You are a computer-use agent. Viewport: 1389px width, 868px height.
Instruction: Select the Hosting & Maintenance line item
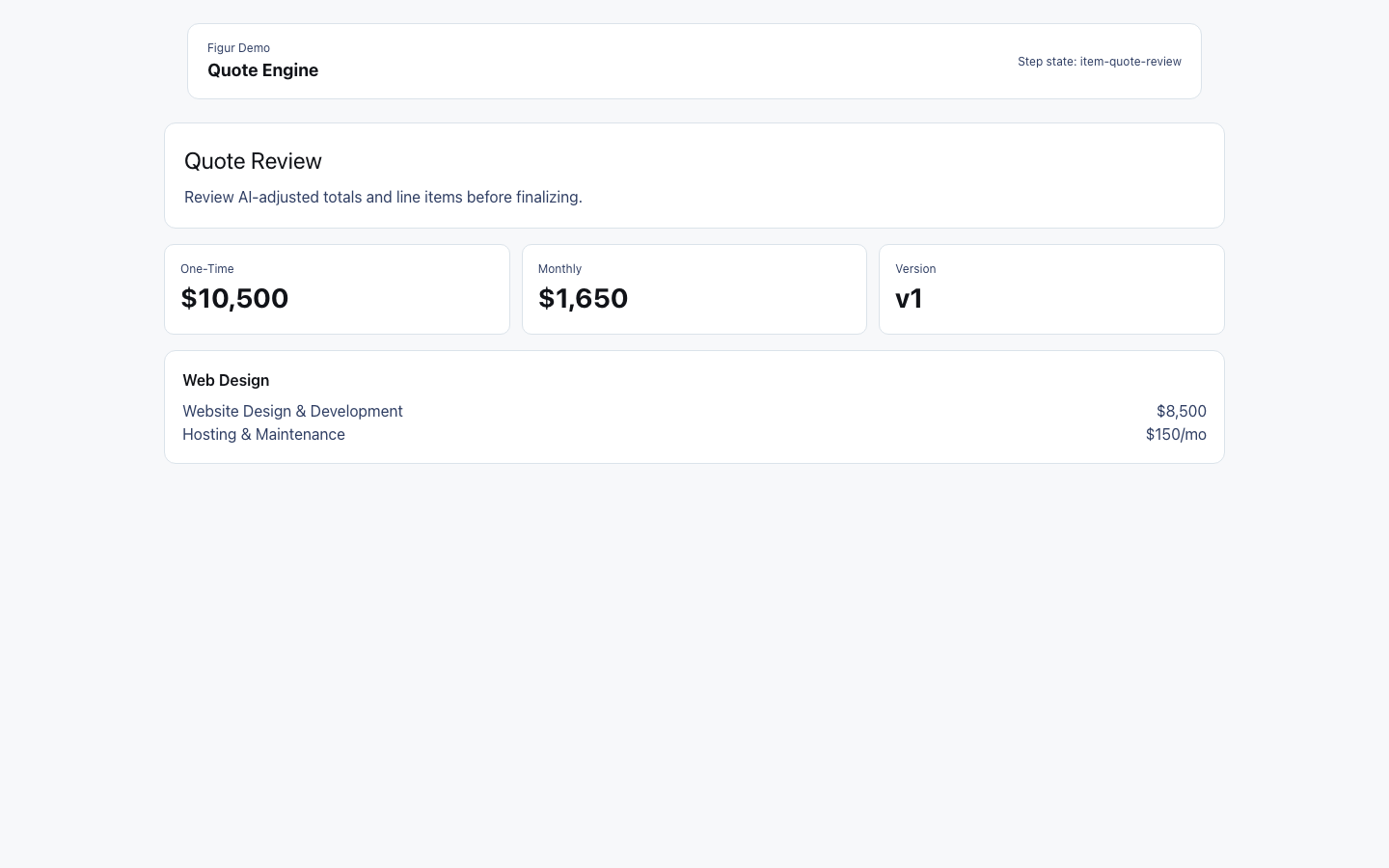pyautogui.click(x=263, y=434)
